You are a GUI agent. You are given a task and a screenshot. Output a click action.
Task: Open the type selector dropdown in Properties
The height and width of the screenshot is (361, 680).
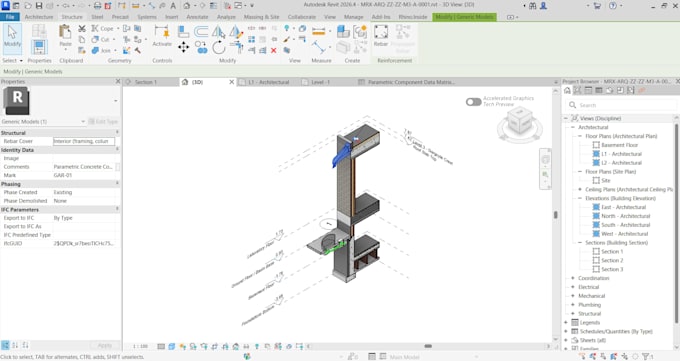[115, 101]
